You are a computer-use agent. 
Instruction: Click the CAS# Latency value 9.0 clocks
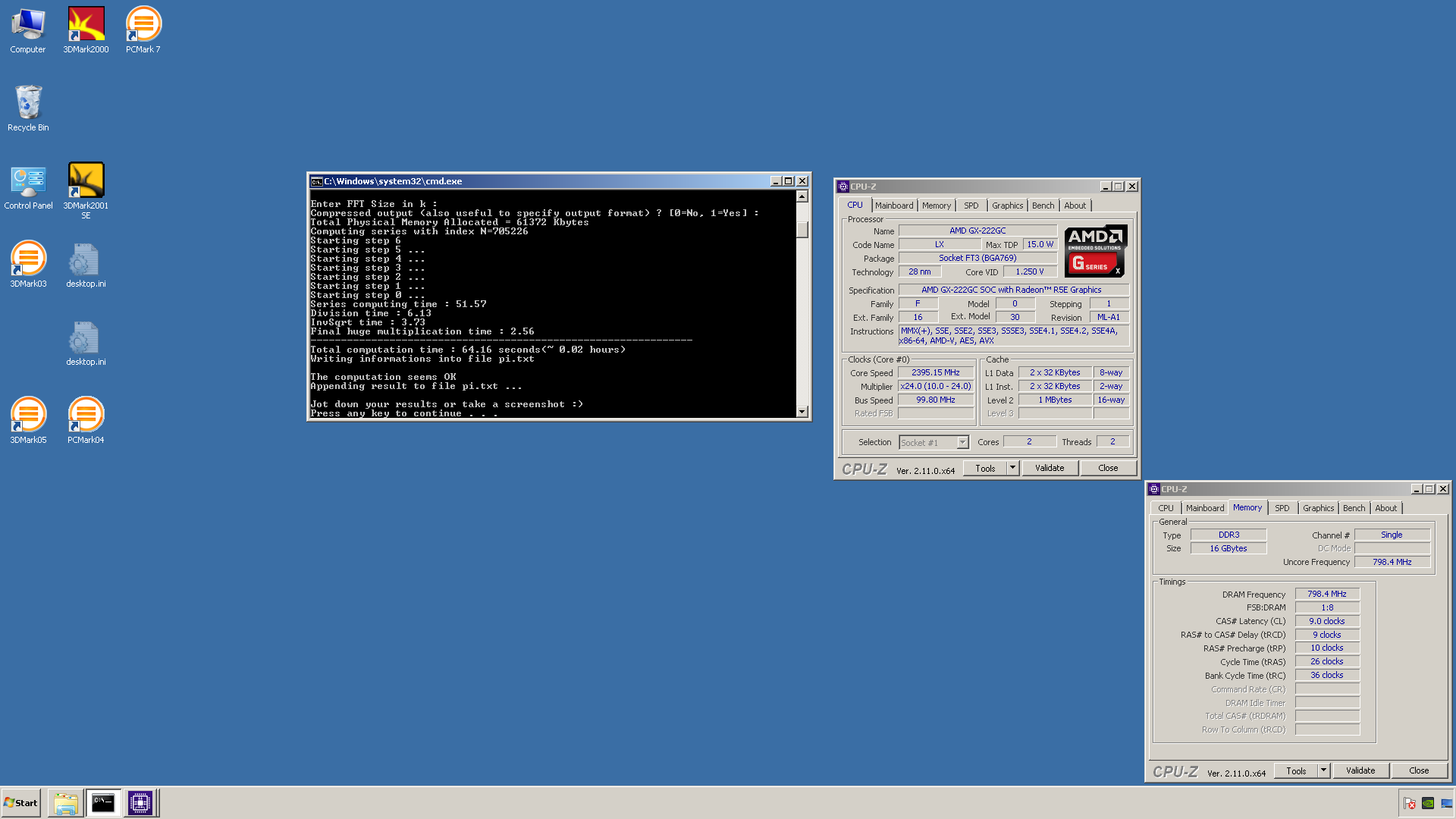click(x=1327, y=621)
